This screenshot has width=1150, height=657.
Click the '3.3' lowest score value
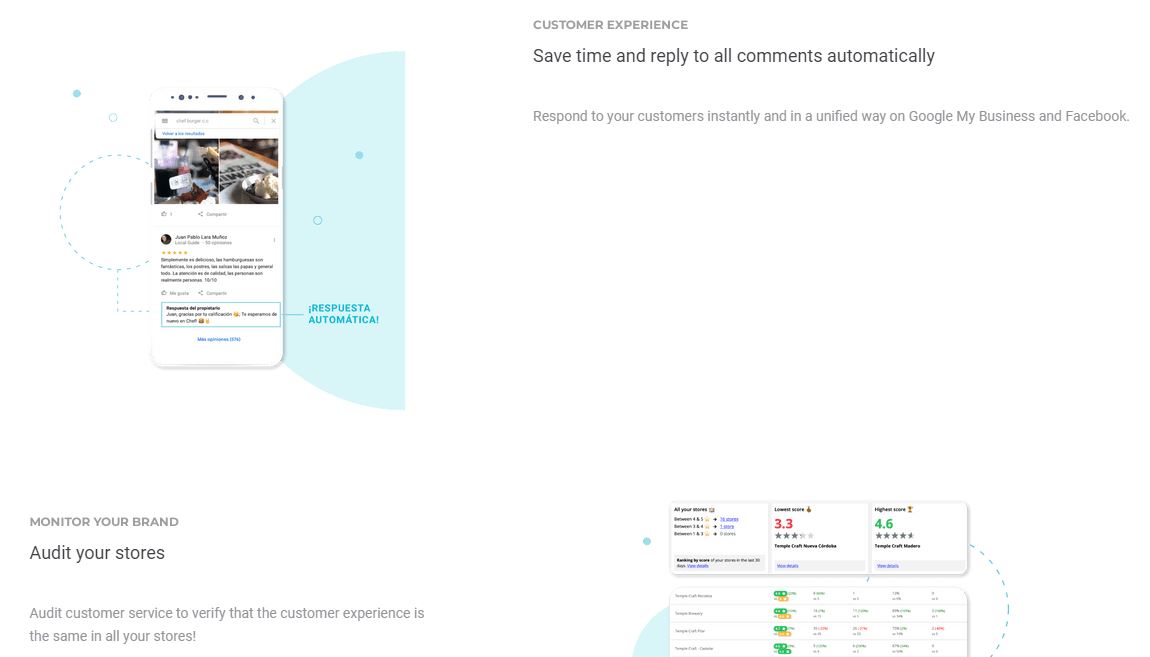[783, 524]
